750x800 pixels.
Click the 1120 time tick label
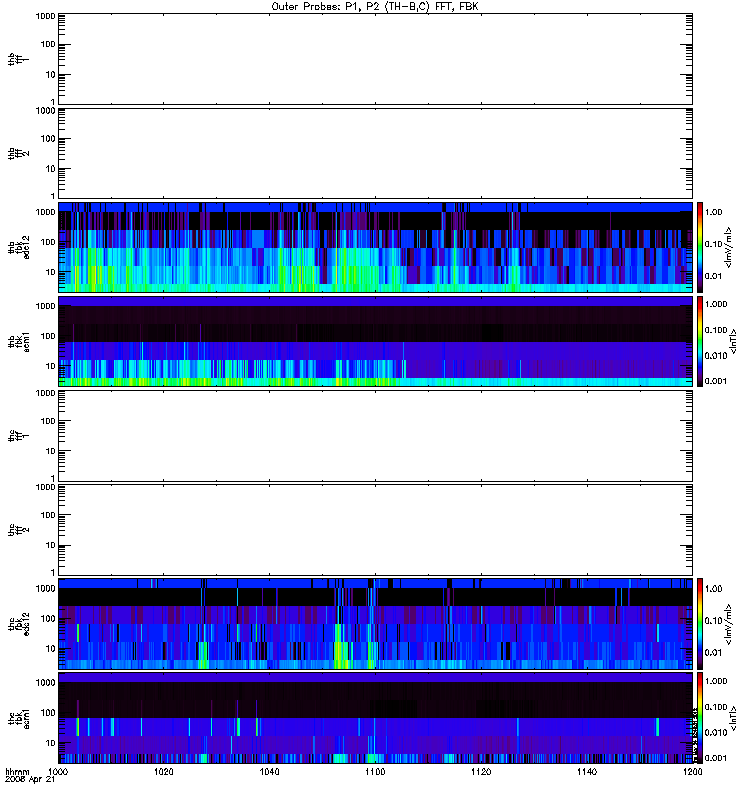pos(481,771)
